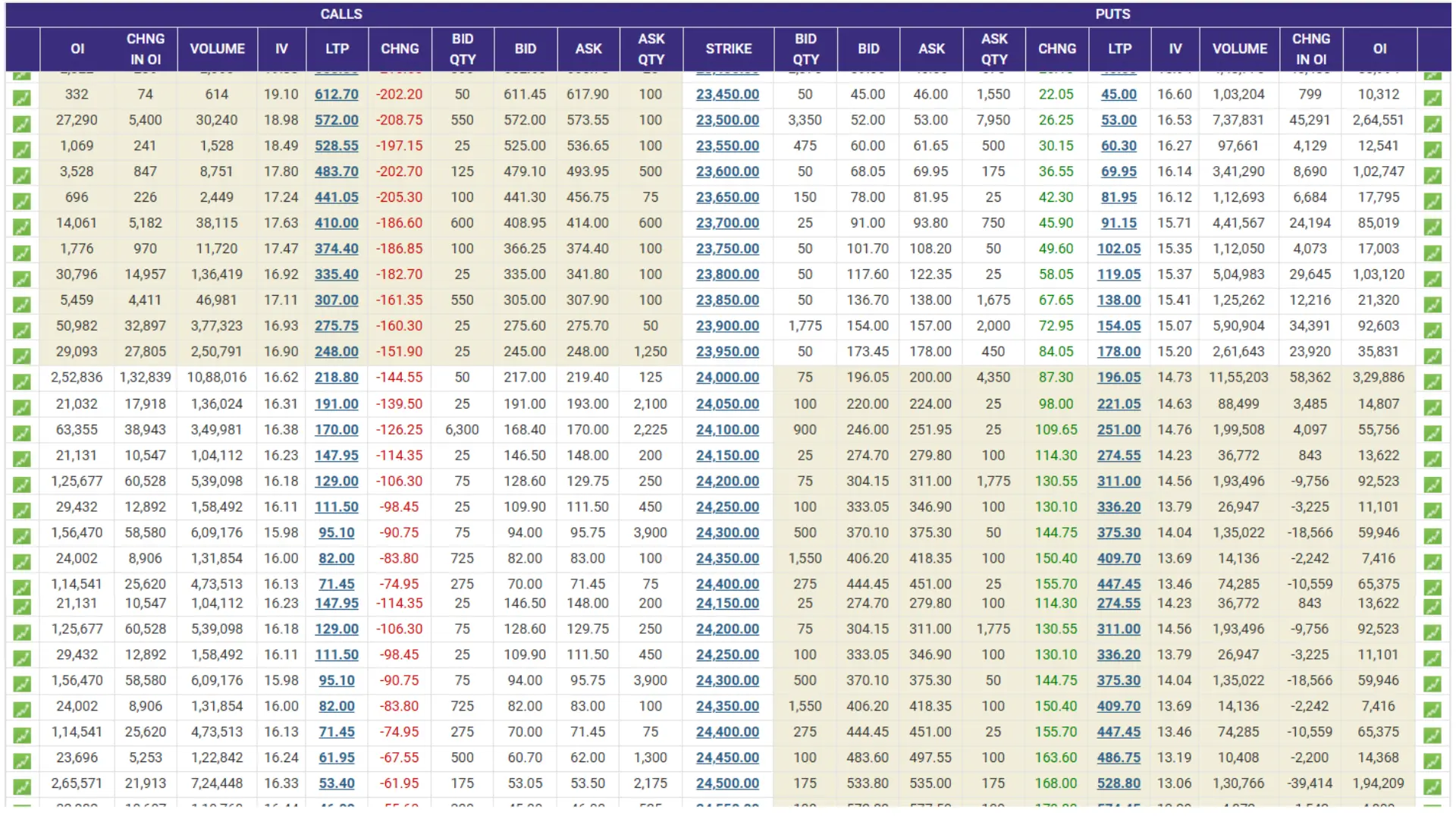Click puts LTP link 528.80
This screenshot has width=1456, height=819.
click(1119, 783)
